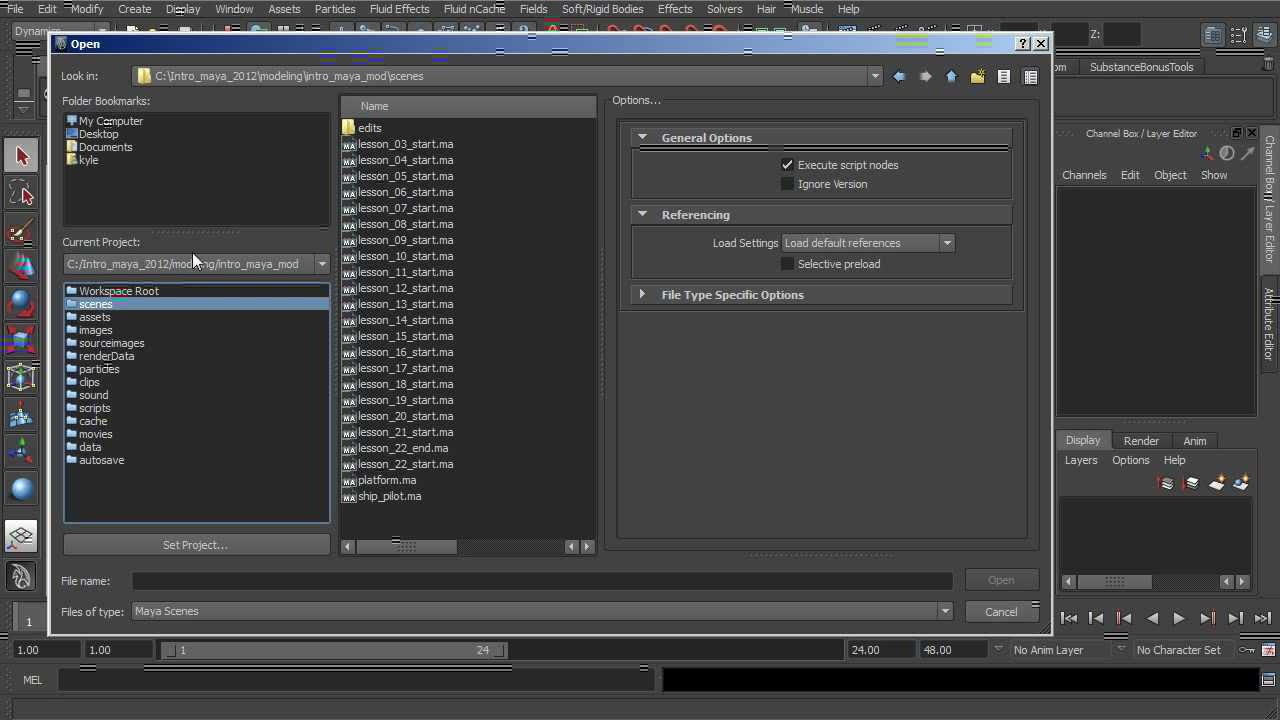This screenshot has height=720, width=1280.
Task: Enable Selective preload checkbox
Action: coord(787,264)
